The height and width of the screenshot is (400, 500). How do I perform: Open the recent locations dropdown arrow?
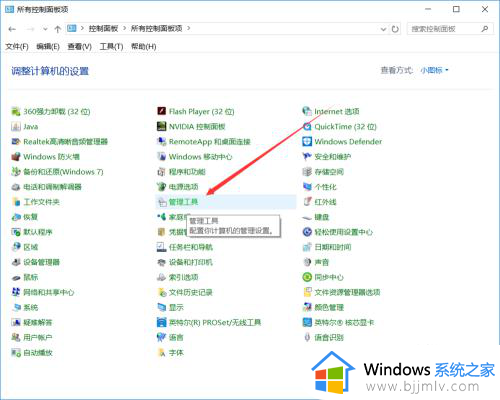[x=45, y=29]
